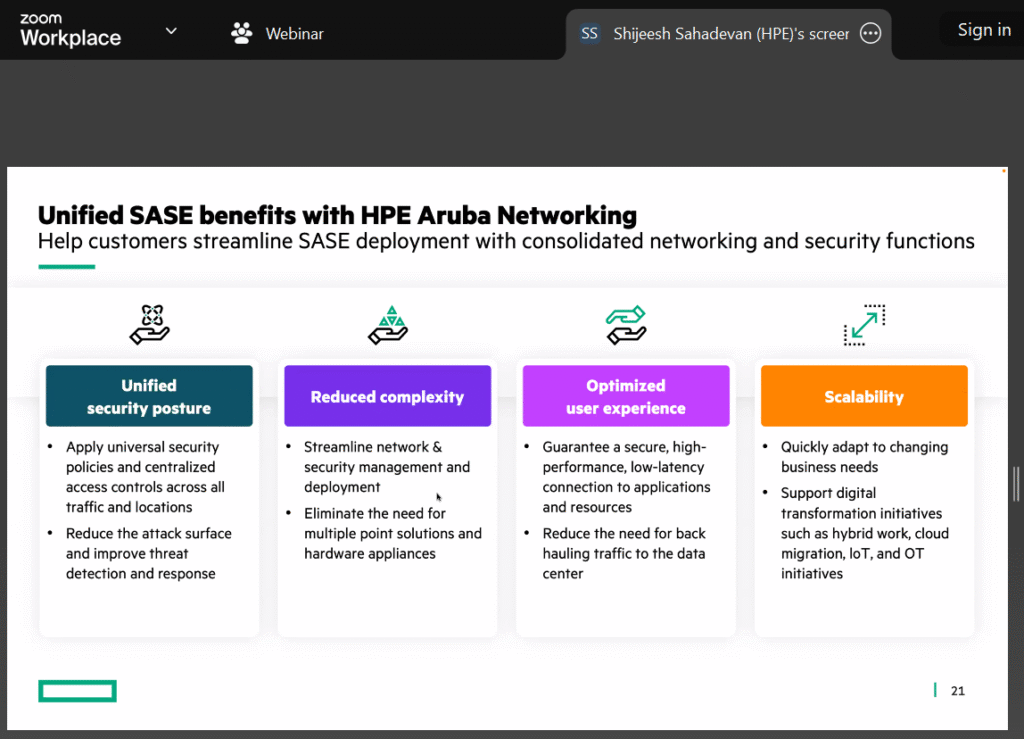Open the Shijeesh Sahadevan screen share tab
This screenshot has height=739, width=1024.
(728, 34)
